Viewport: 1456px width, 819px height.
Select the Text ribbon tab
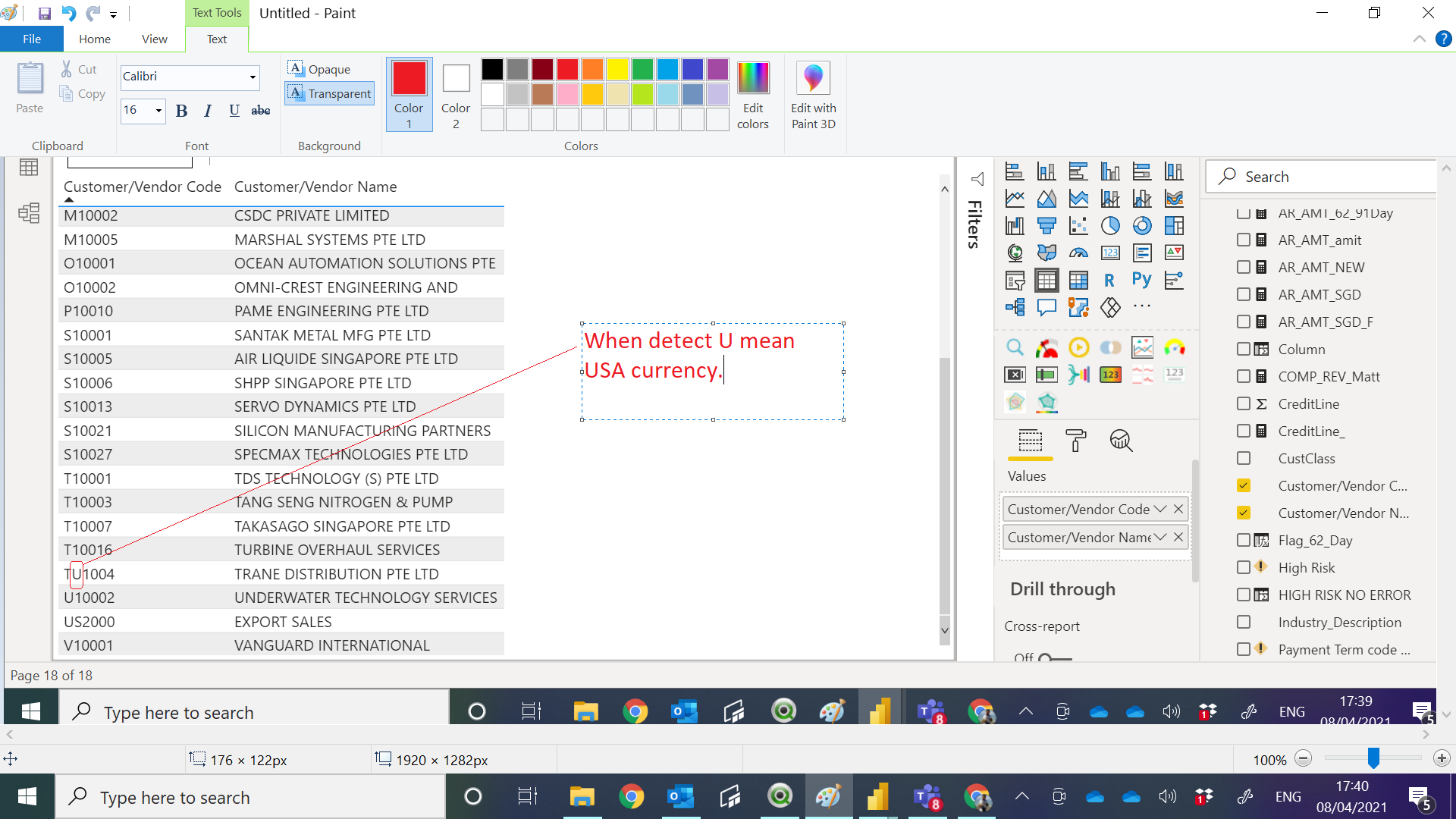(217, 39)
